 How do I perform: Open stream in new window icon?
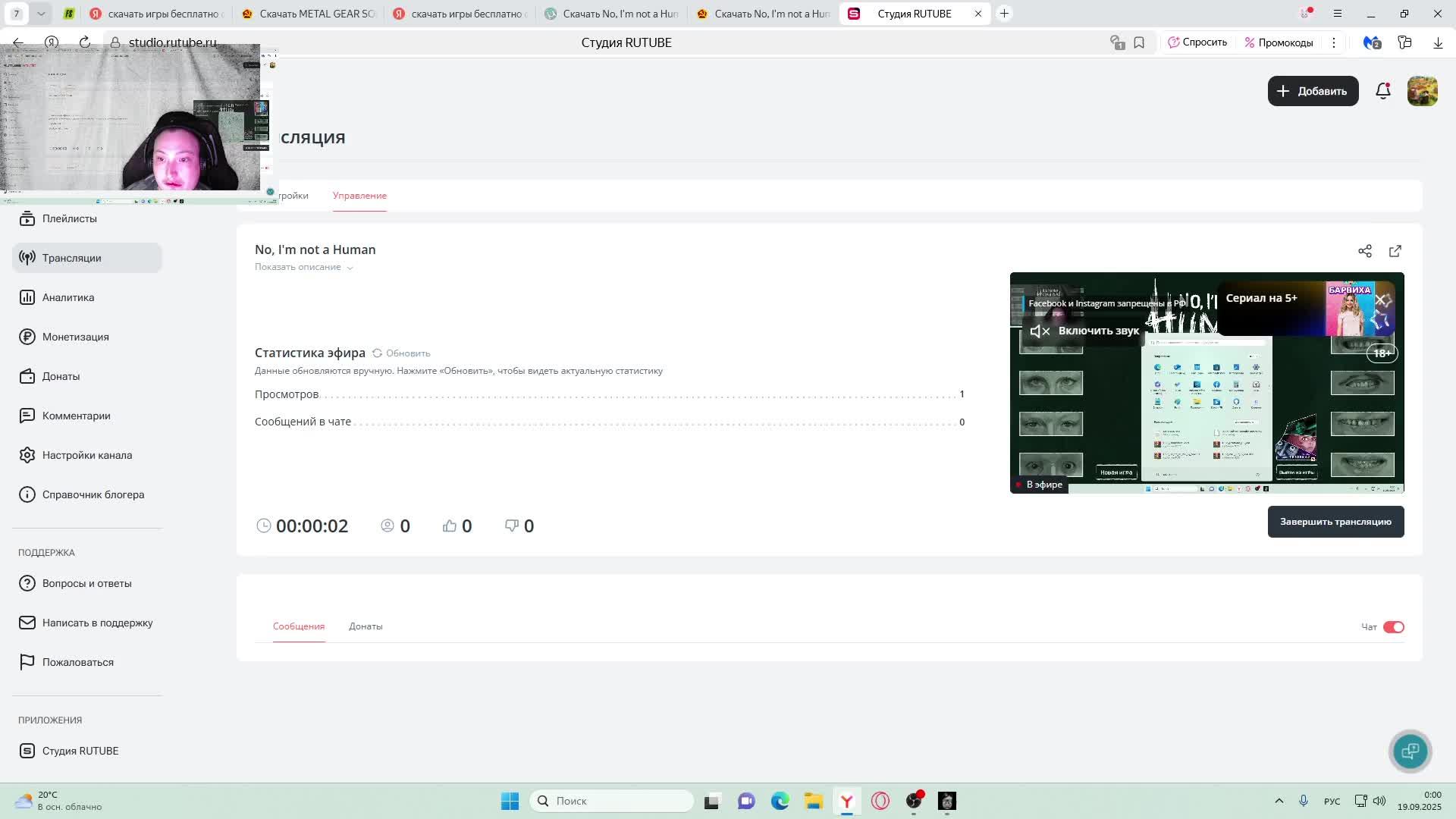coord(1395,251)
